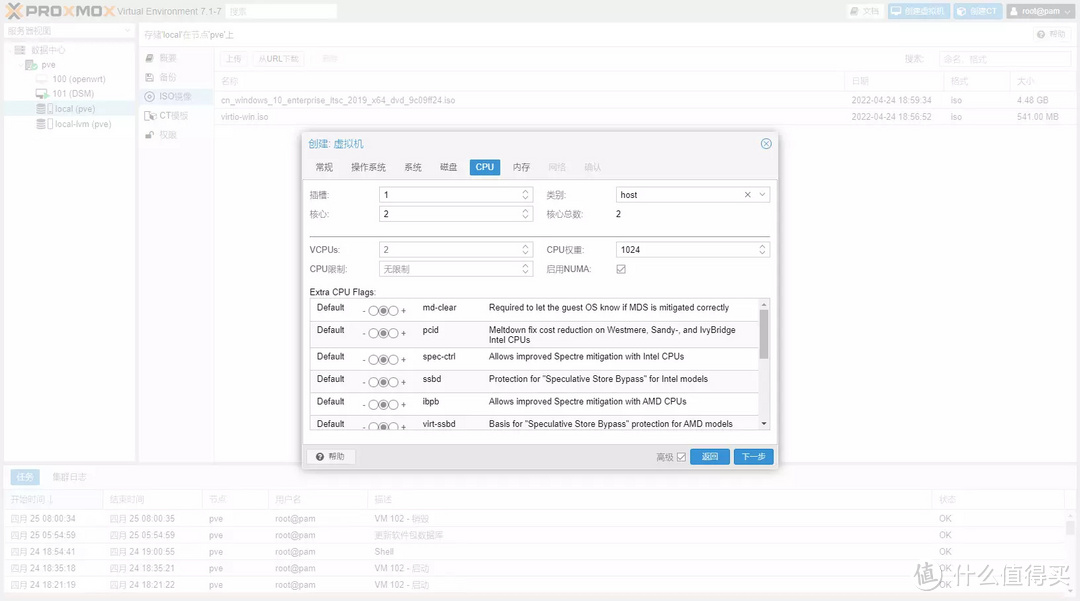The image size is (1080, 601).
Task: Select the cn_windows_10_enterprise ISO row
Action: tap(644, 101)
